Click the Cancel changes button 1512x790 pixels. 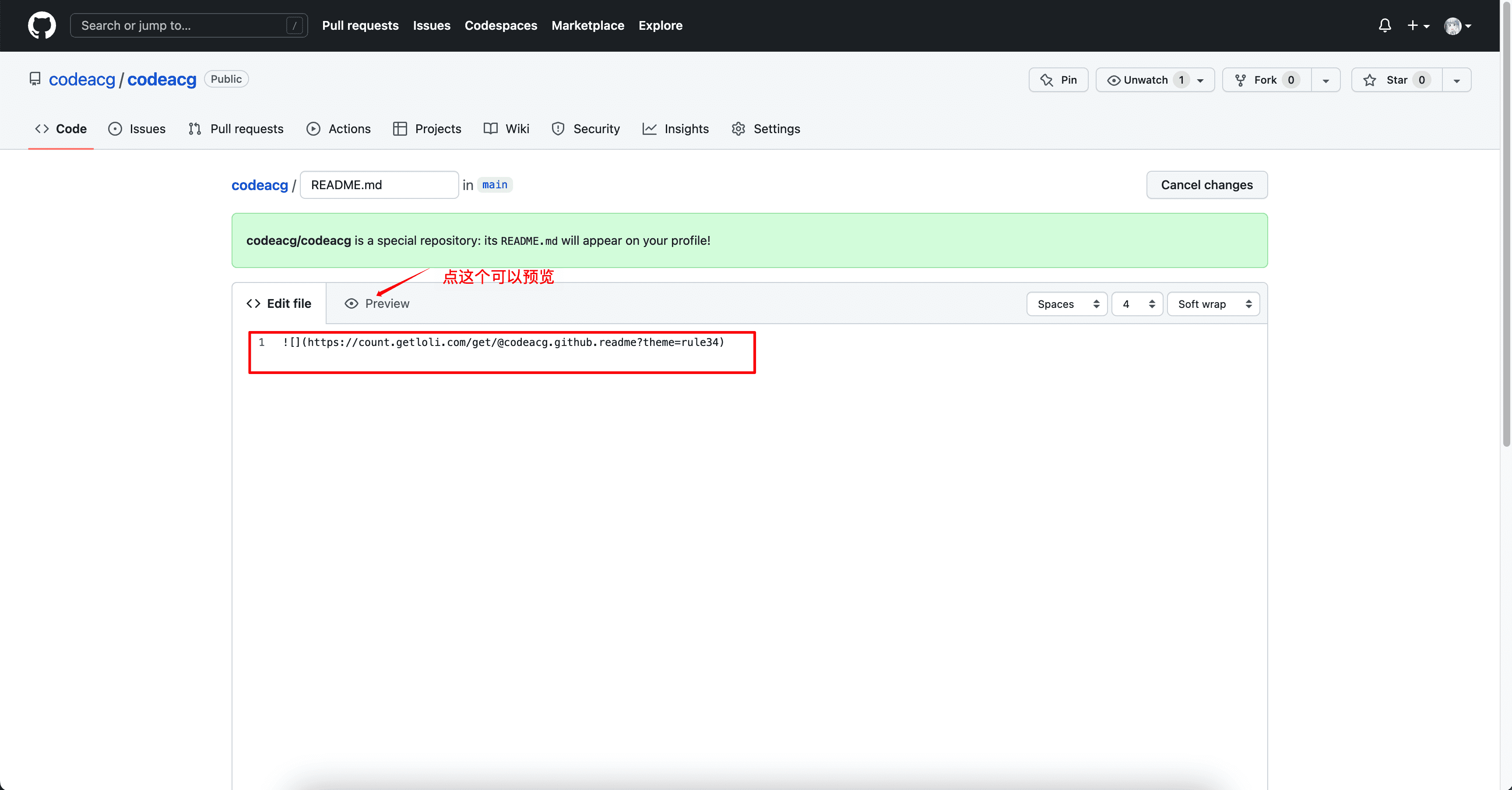(1206, 185)
